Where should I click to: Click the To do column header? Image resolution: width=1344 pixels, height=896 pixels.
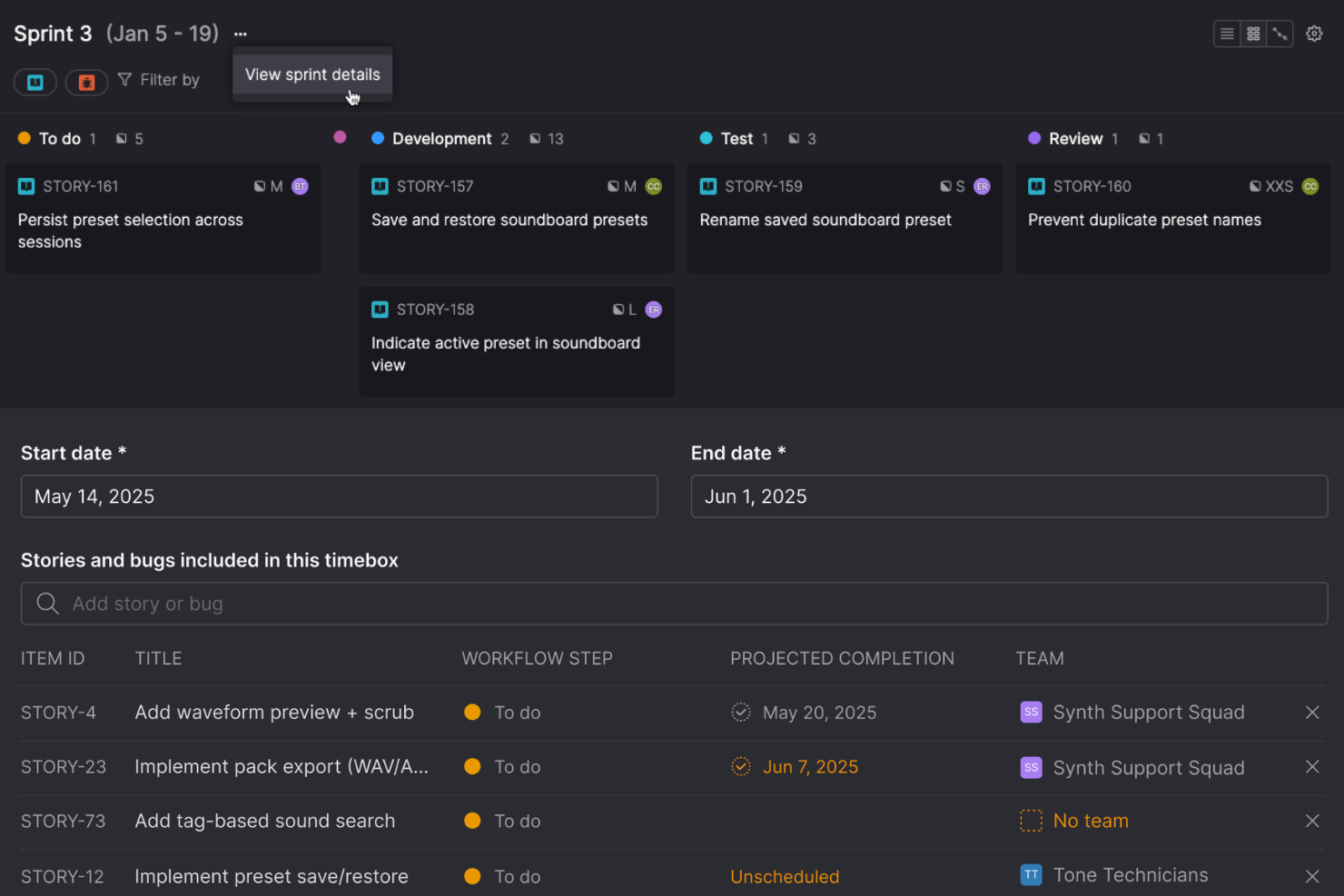click(x=60, y=139)
